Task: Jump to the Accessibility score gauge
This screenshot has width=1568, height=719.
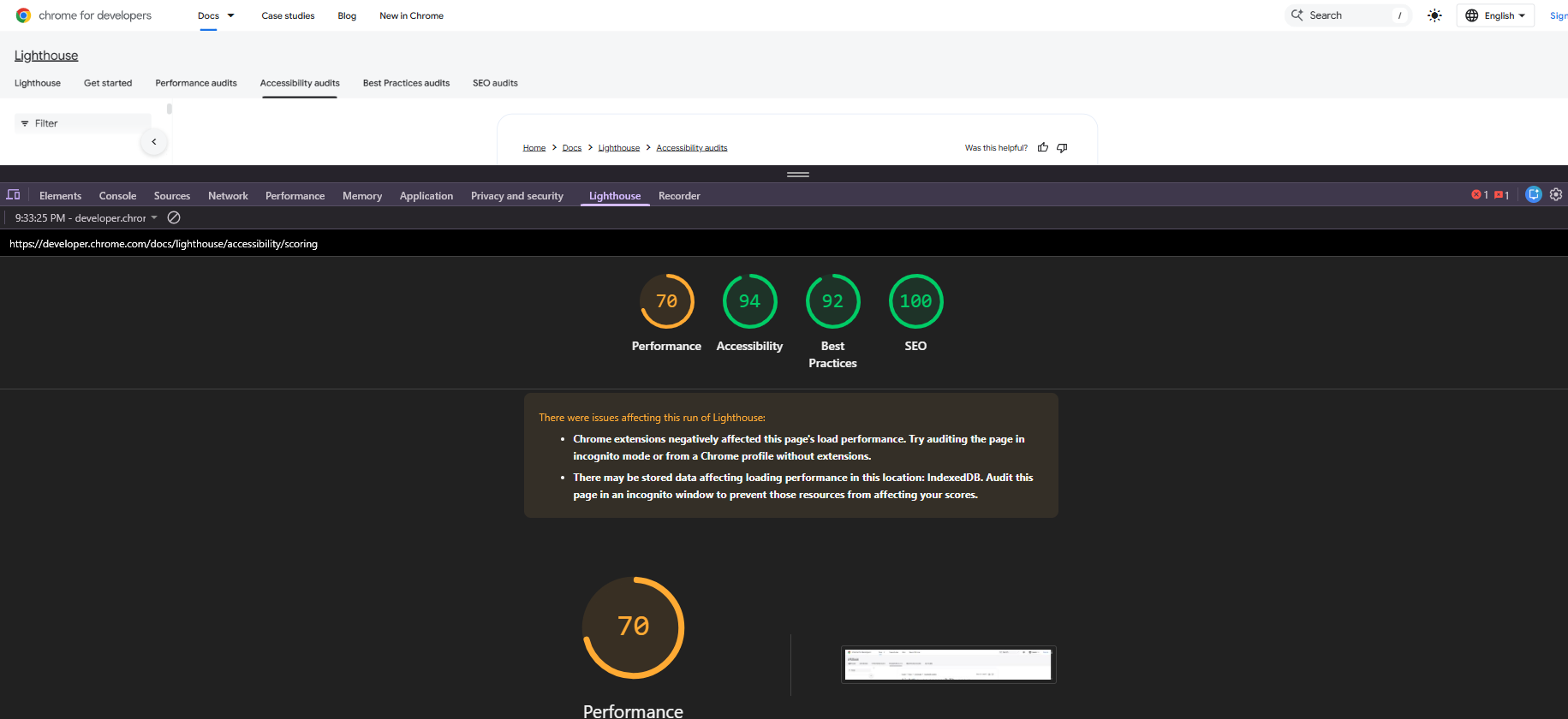Action: click(749, 302)
